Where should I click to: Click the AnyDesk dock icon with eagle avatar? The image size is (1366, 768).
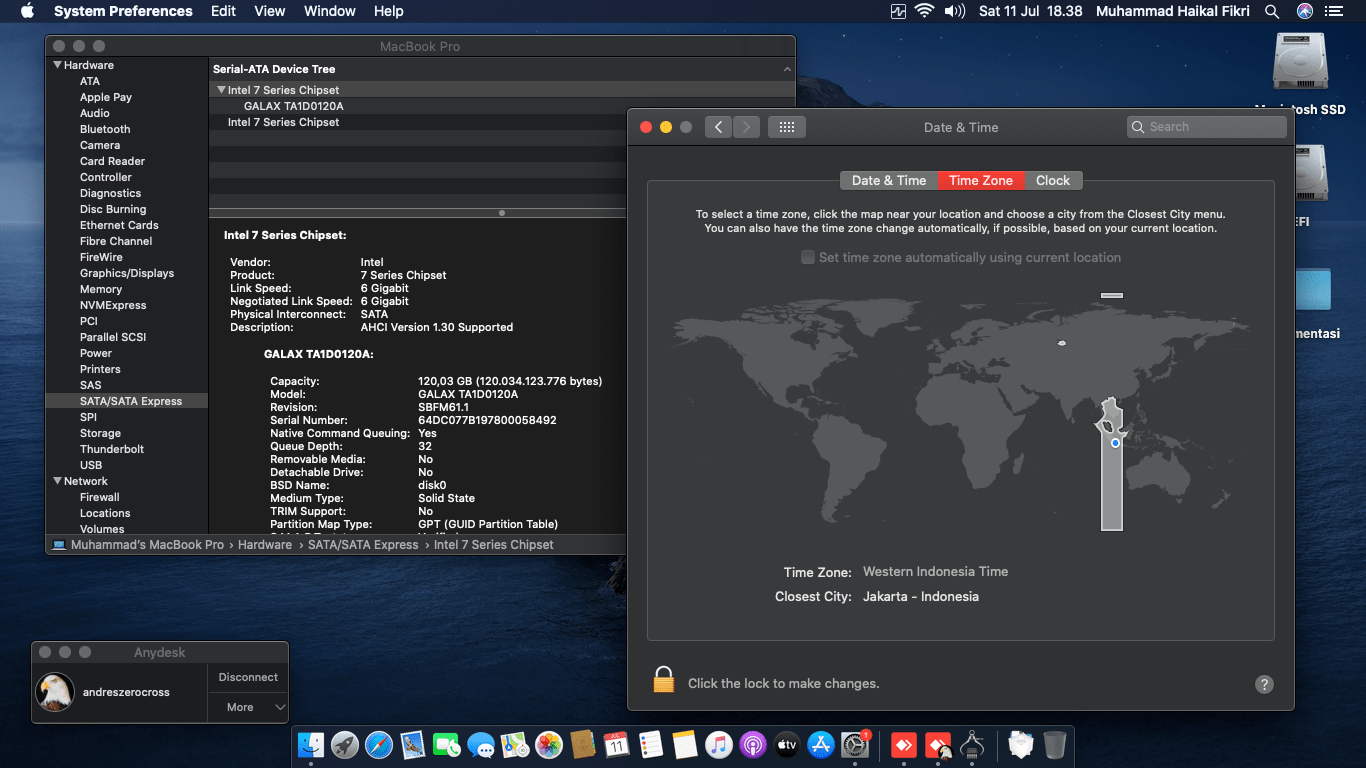coord(938,745)
